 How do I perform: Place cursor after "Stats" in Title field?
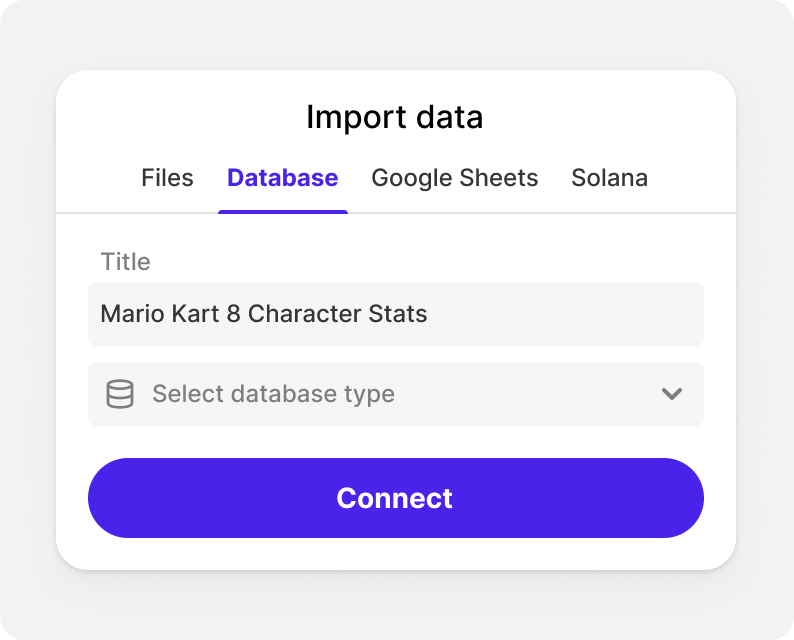[x=429, y=314]
